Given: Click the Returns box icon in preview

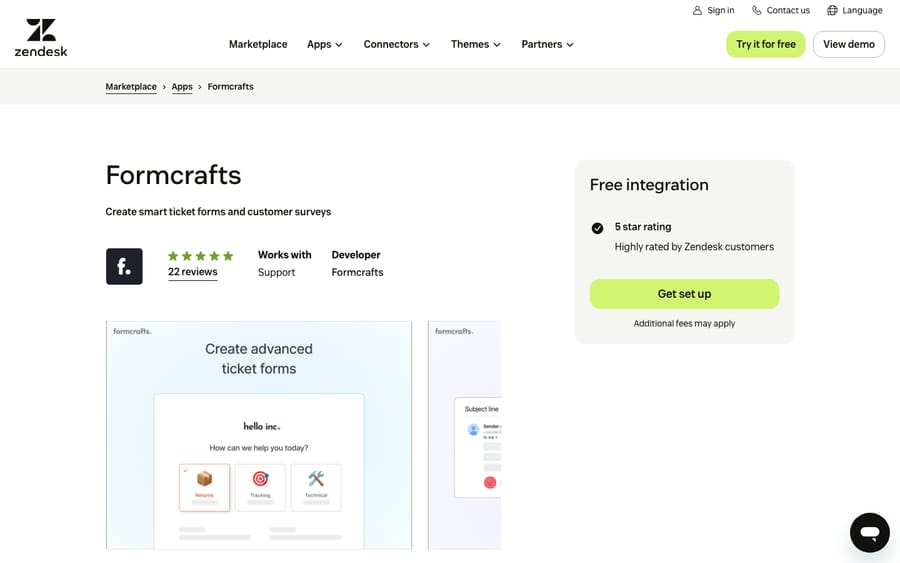Looking at the screenshot, I should pyautogui.click(x=204, y=478).
